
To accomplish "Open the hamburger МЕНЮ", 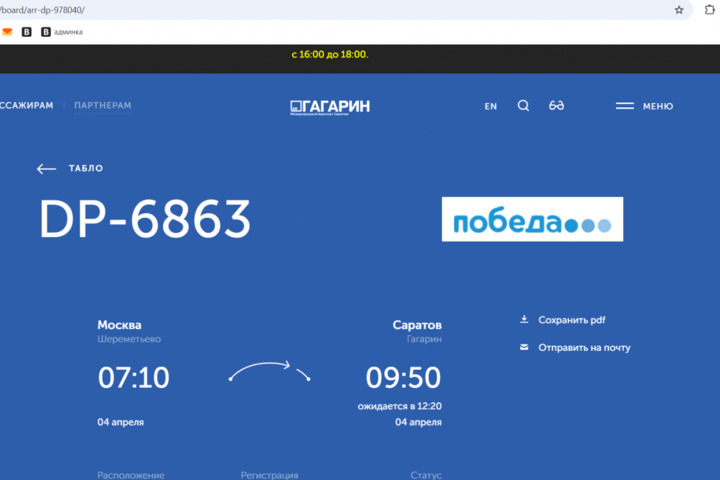I will point(644,106).
